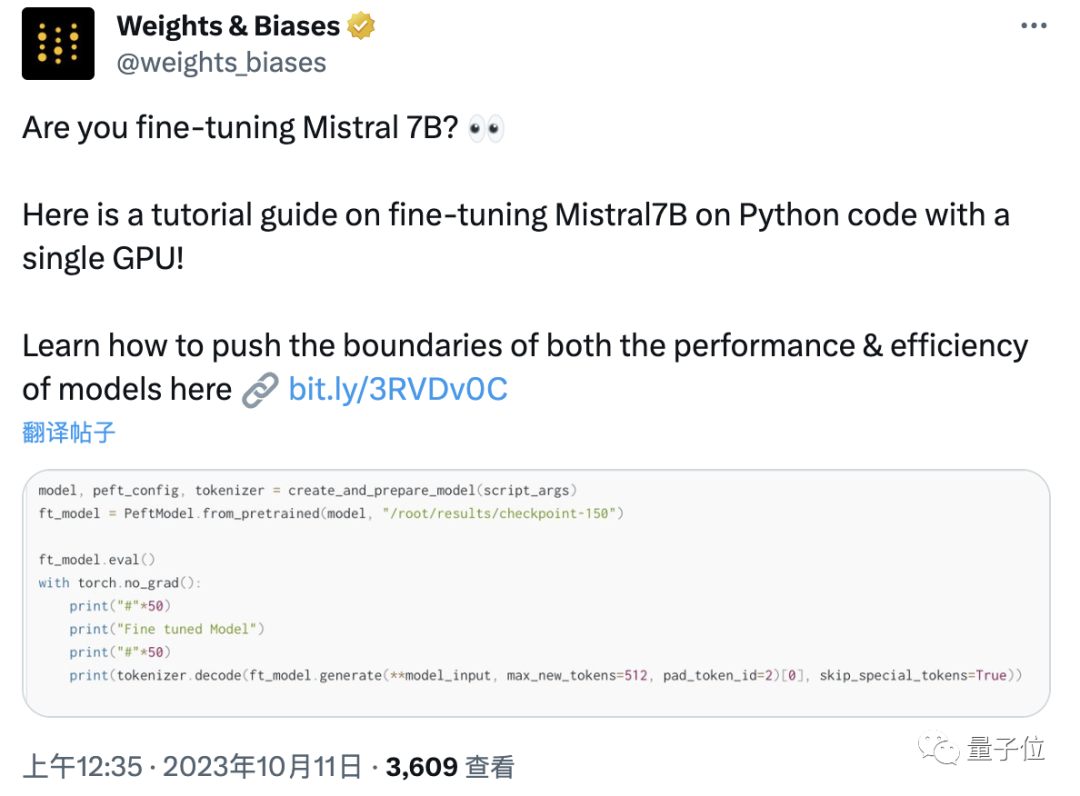Enlarge the code snippet image

(x=536, y=593)
